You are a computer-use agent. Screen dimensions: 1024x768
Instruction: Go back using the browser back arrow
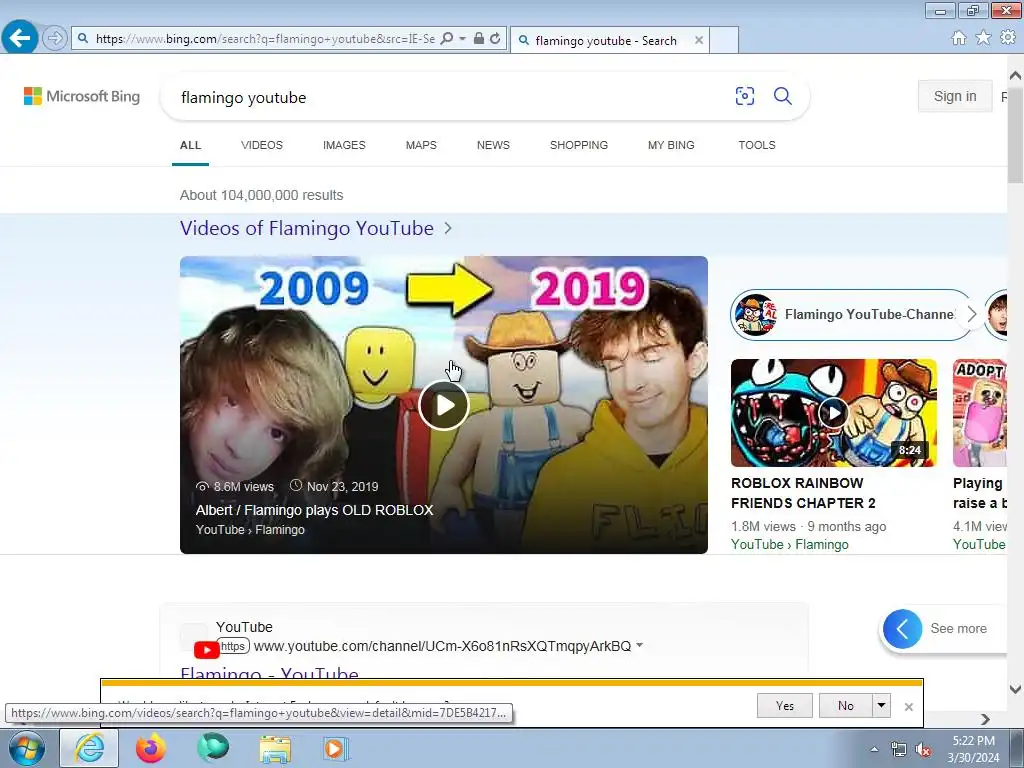tap(20, 38)
